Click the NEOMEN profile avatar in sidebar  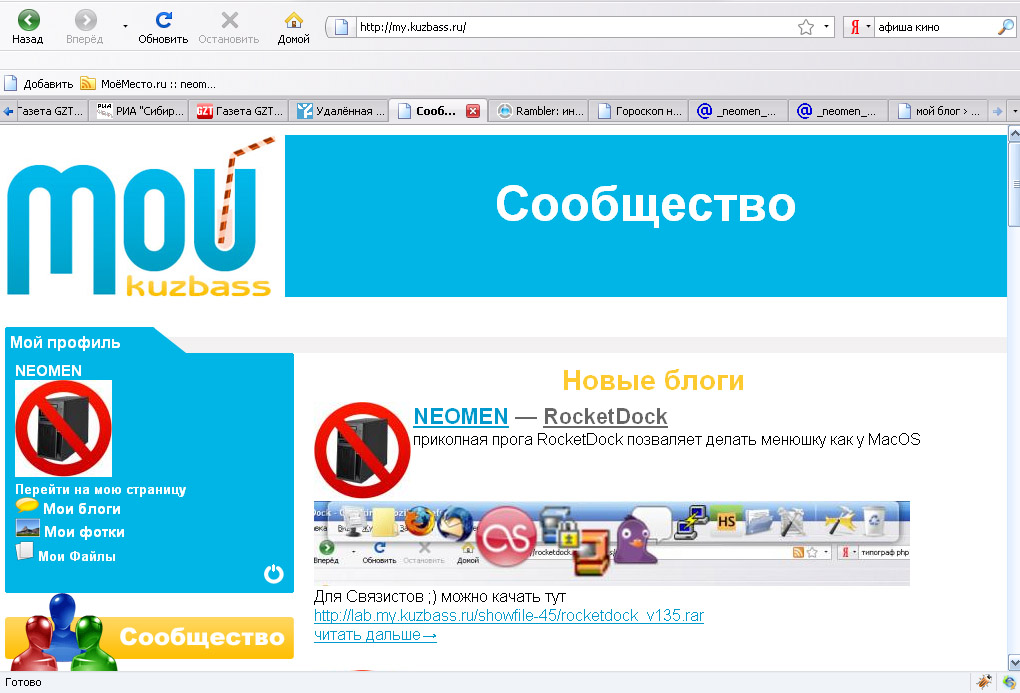(63, 428)
